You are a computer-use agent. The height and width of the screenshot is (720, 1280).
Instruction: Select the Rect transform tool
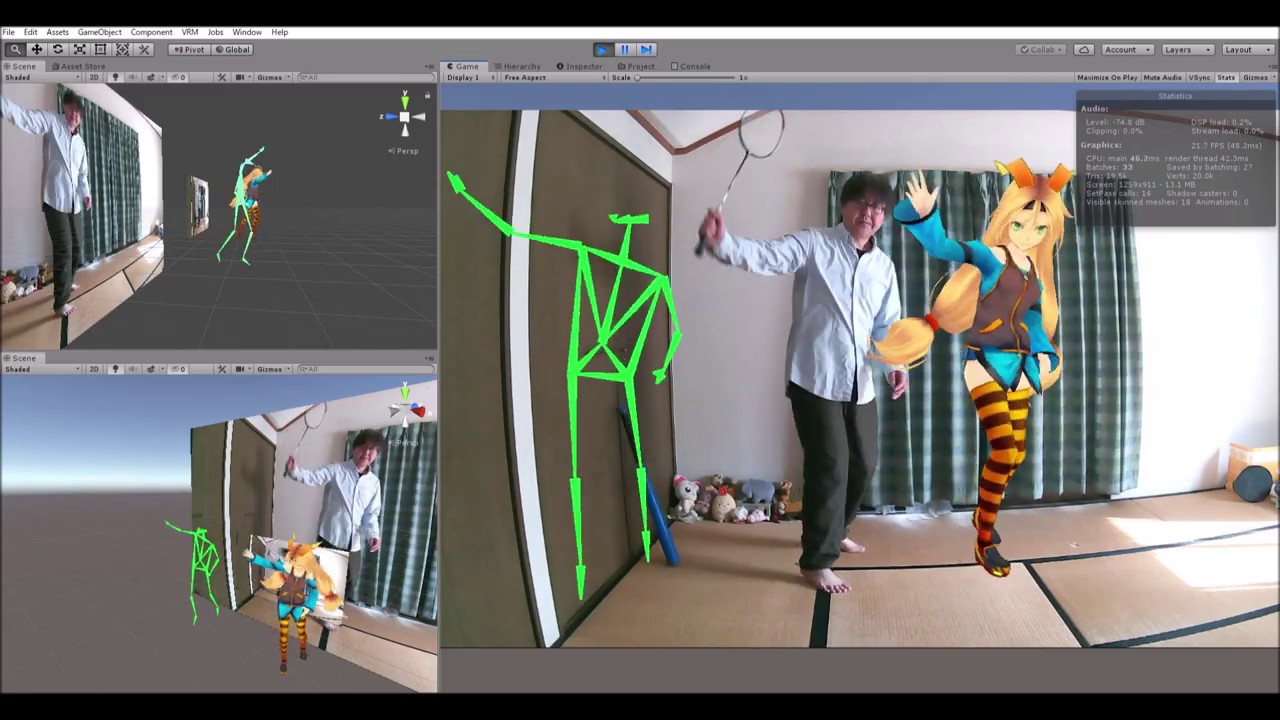[101, 49]
